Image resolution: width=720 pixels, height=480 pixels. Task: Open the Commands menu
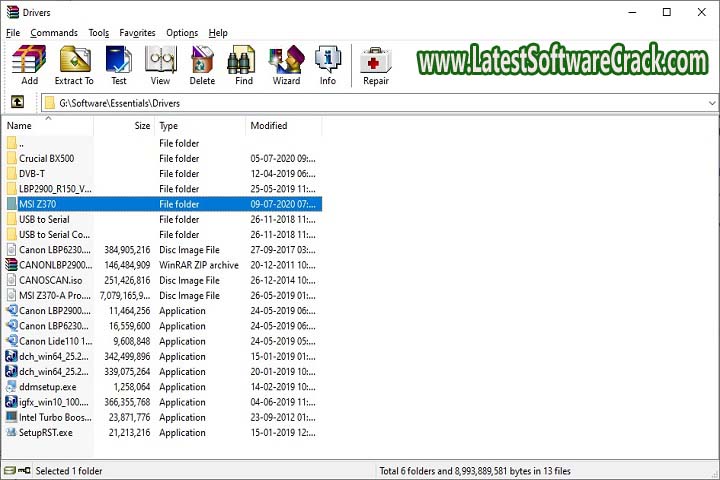54,33
